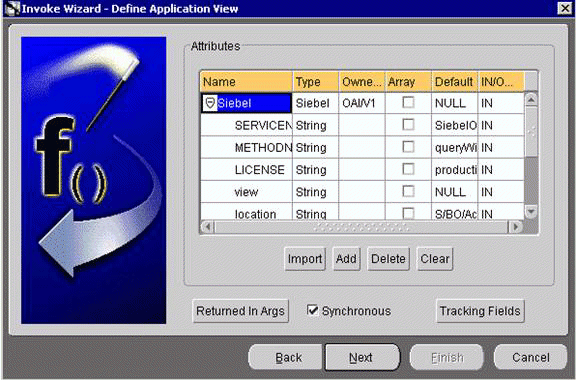
Task: Select the LICENSE attribute row
Action: pyautogui.click(x=362, y=170)
